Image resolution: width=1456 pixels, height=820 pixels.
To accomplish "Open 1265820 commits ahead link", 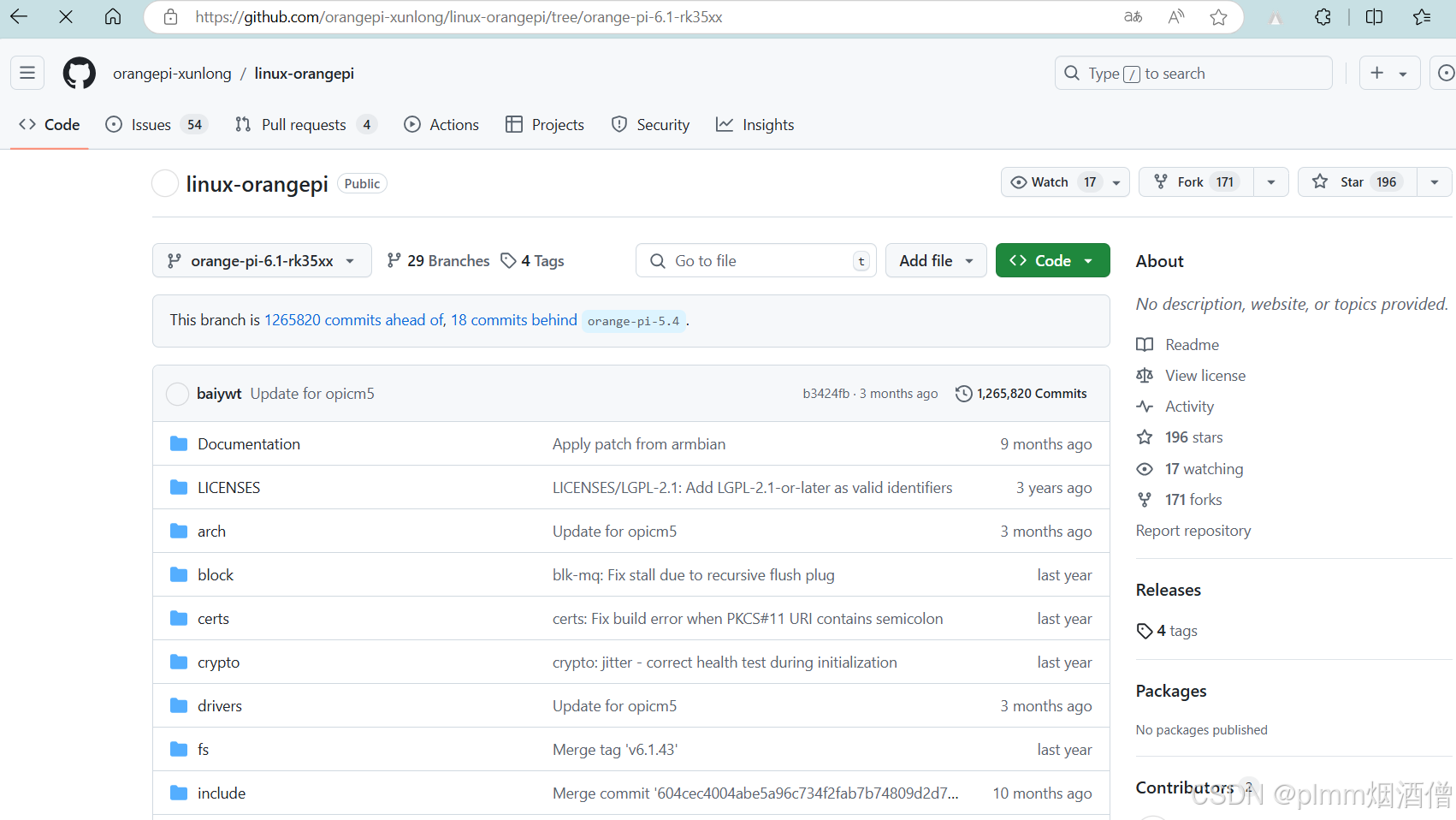I will pos(354,320).
